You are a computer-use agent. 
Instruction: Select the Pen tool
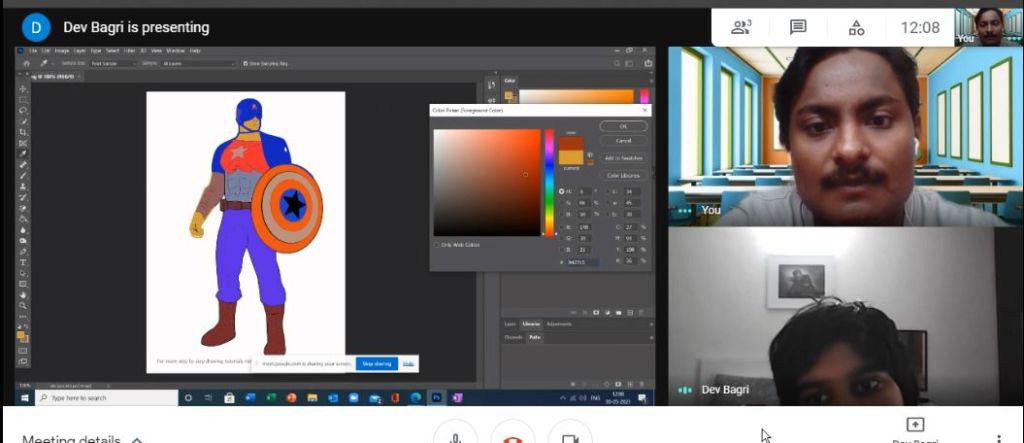tap(23, 252)
